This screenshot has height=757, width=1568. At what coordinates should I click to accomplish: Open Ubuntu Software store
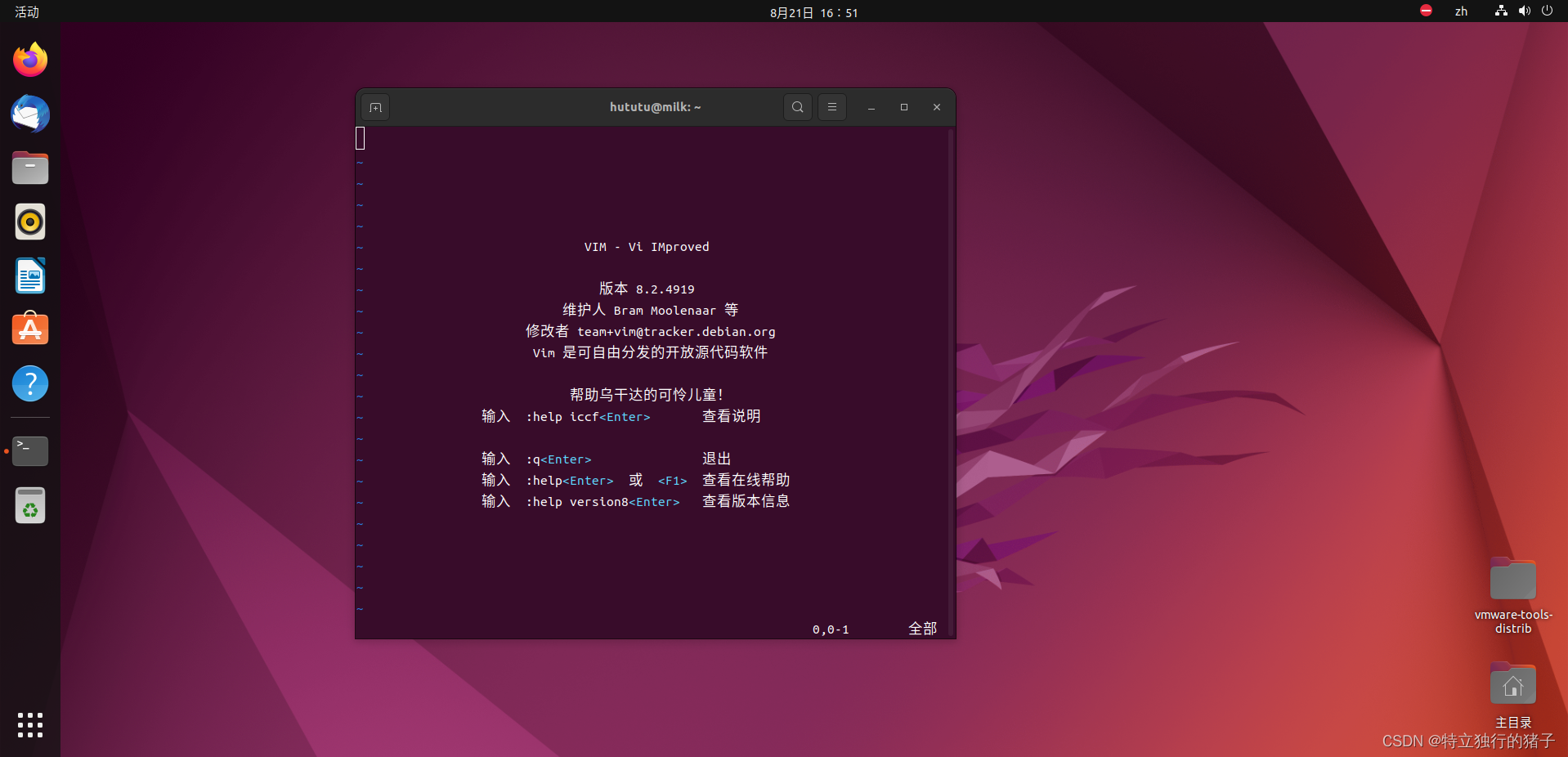click(x=30, y=329)
